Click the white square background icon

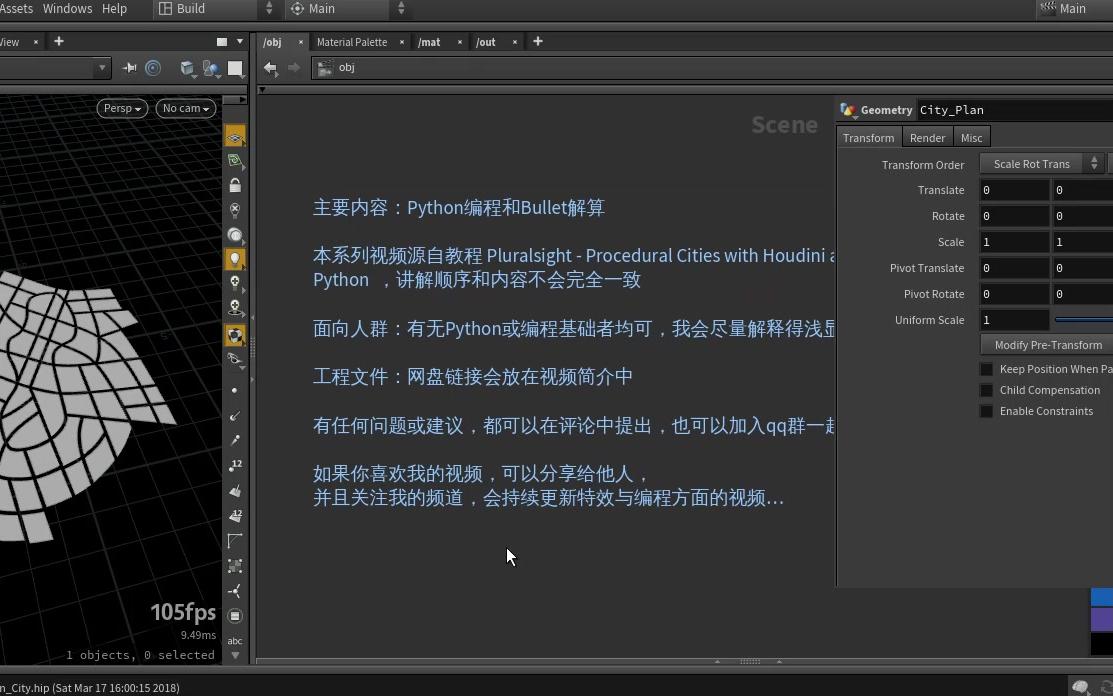tap(235, 68)
